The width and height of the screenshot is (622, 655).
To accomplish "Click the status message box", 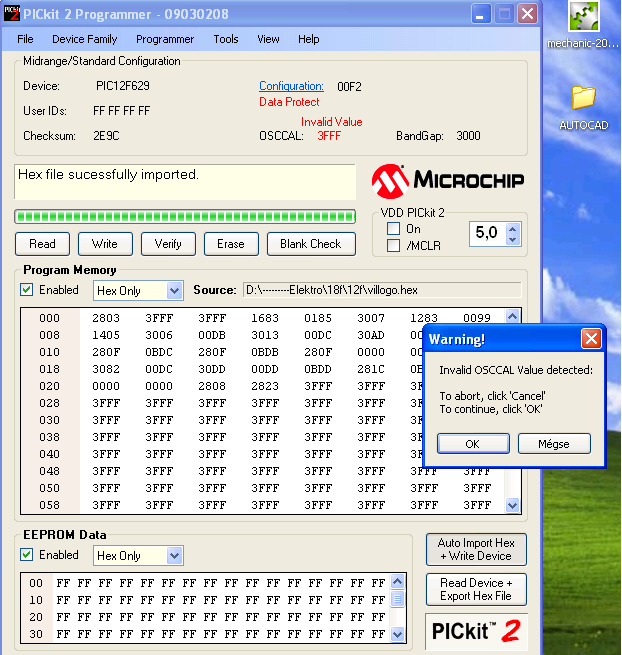I will click(x=185, y=182).
